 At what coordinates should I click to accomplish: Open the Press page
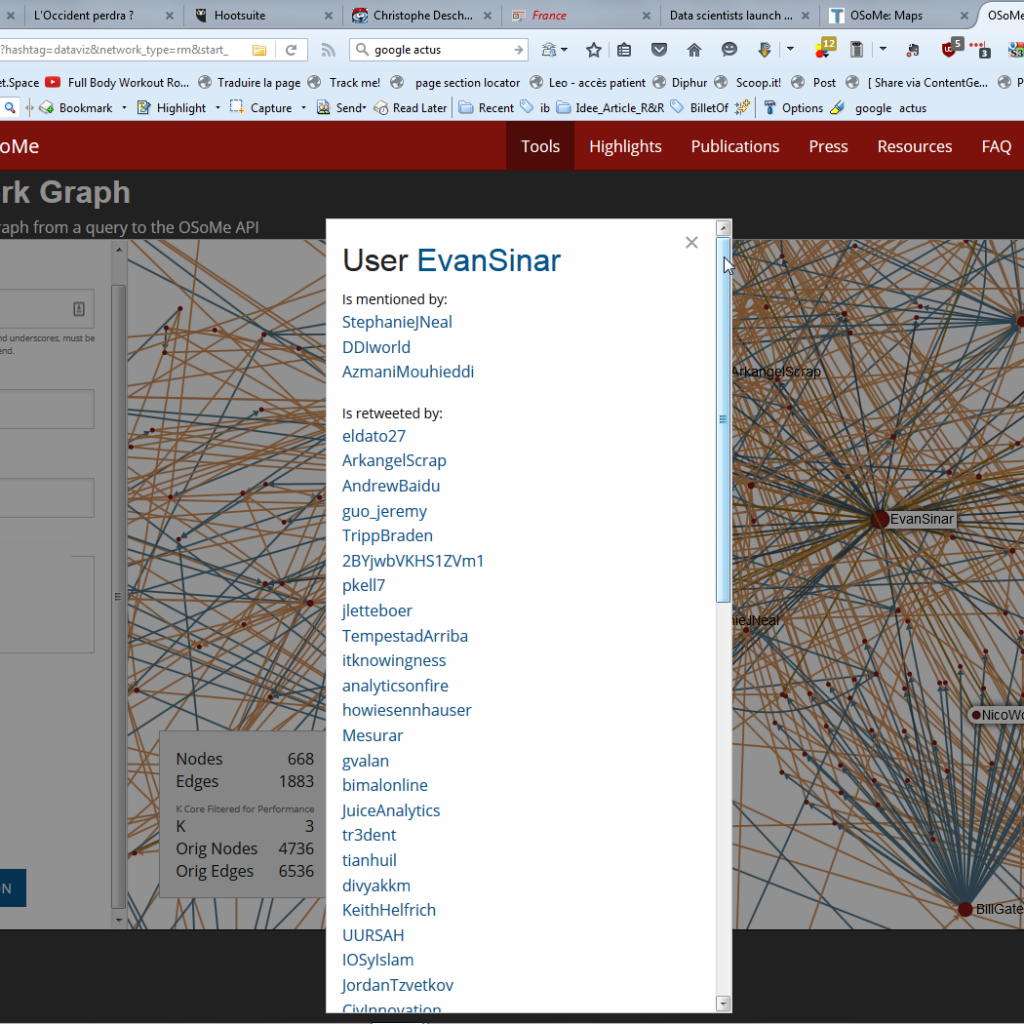coord(828,146)
